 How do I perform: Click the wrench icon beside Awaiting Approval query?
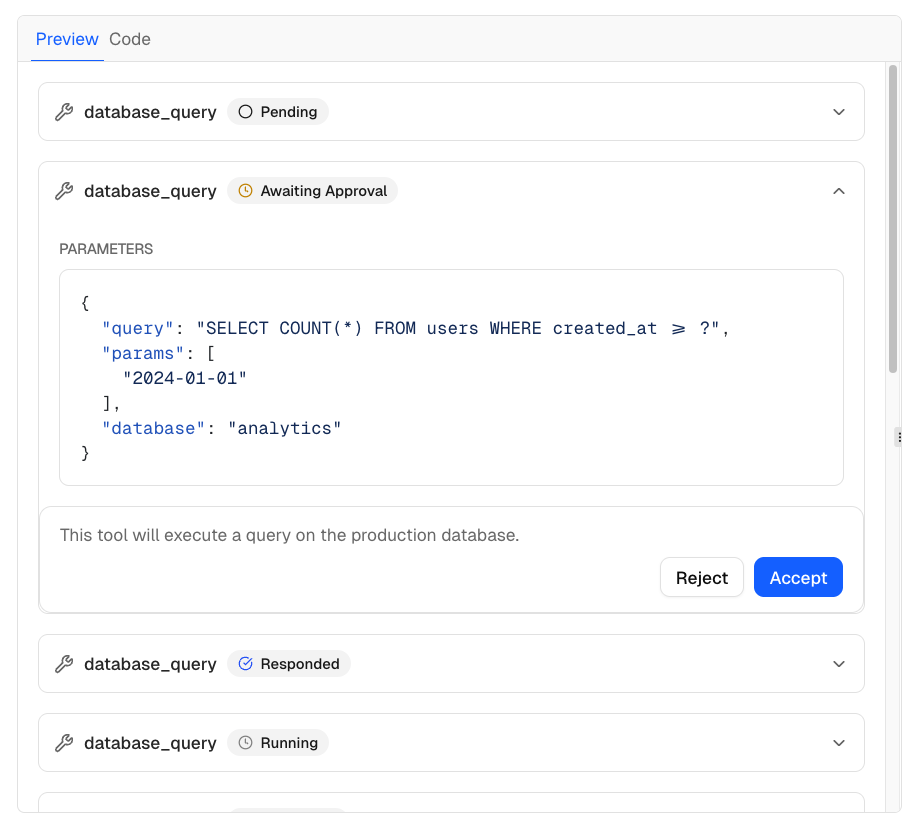click(x=64, y=191)
